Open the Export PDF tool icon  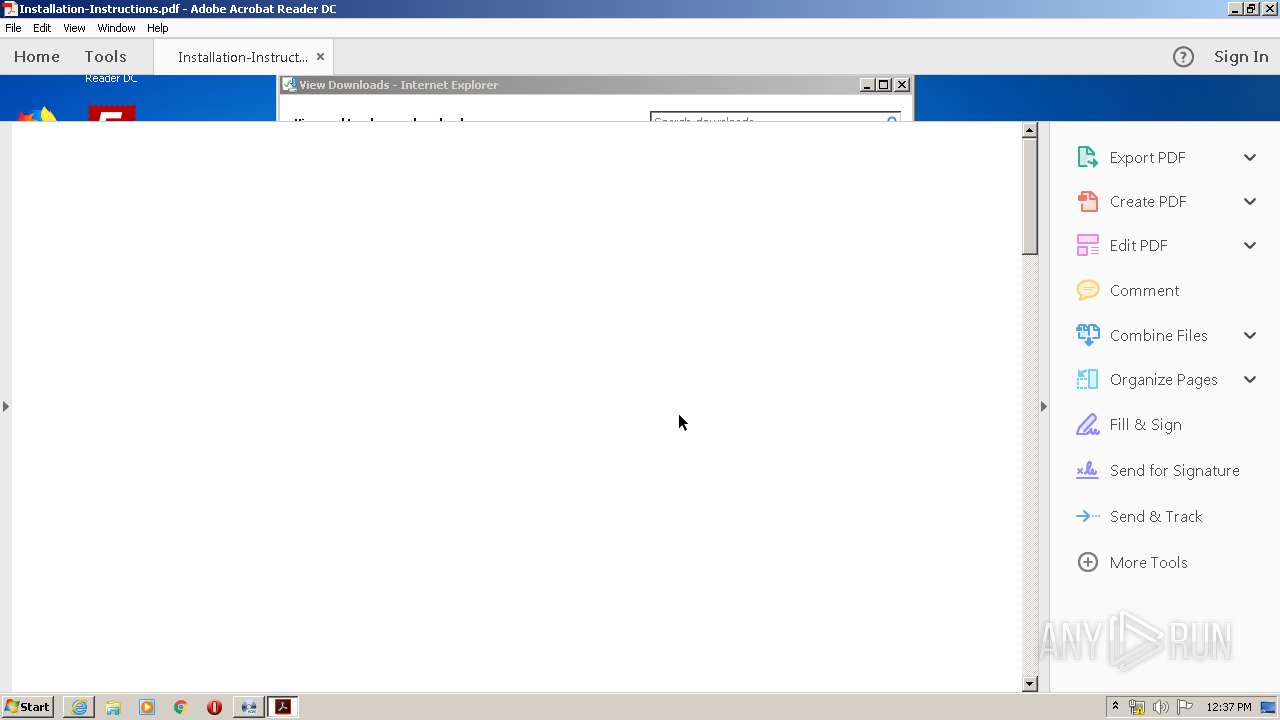point(1087,157)
